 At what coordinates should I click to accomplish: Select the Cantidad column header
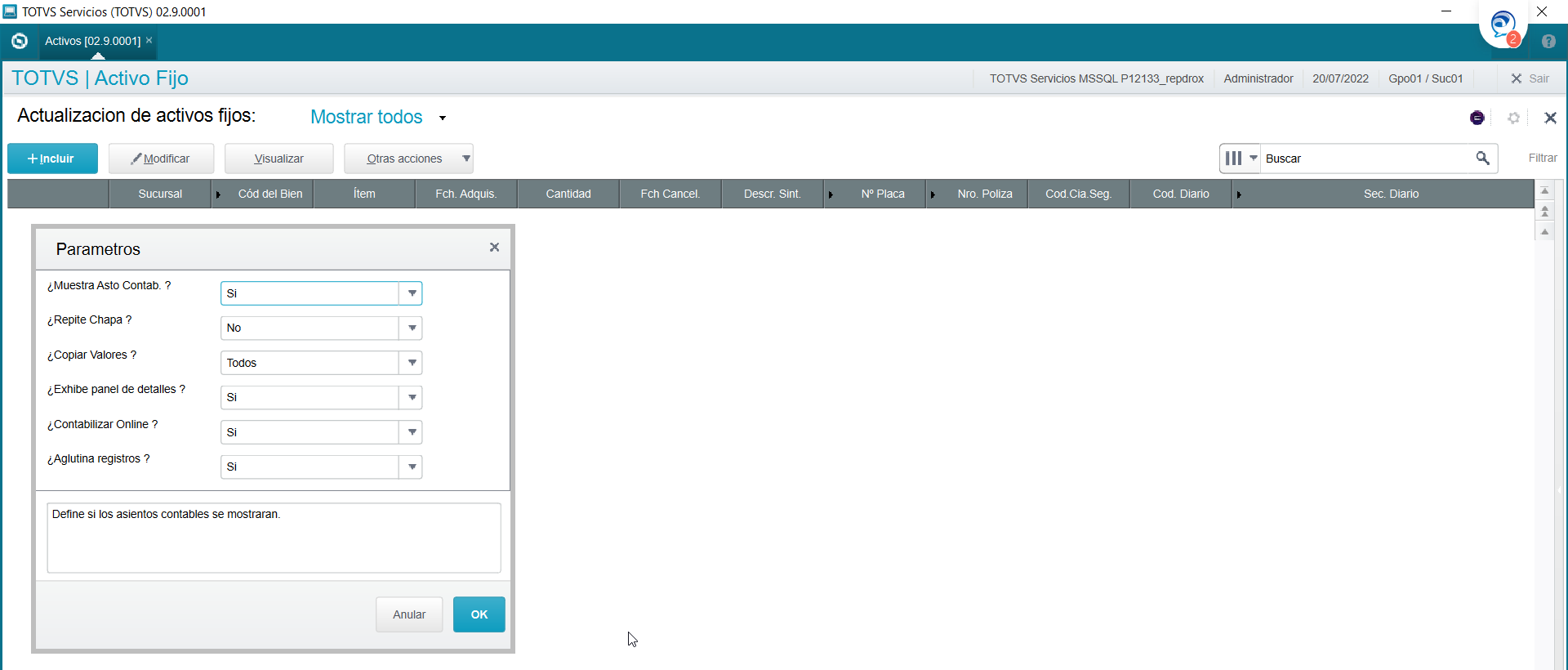pyautogui.click(x=568, y=194)
